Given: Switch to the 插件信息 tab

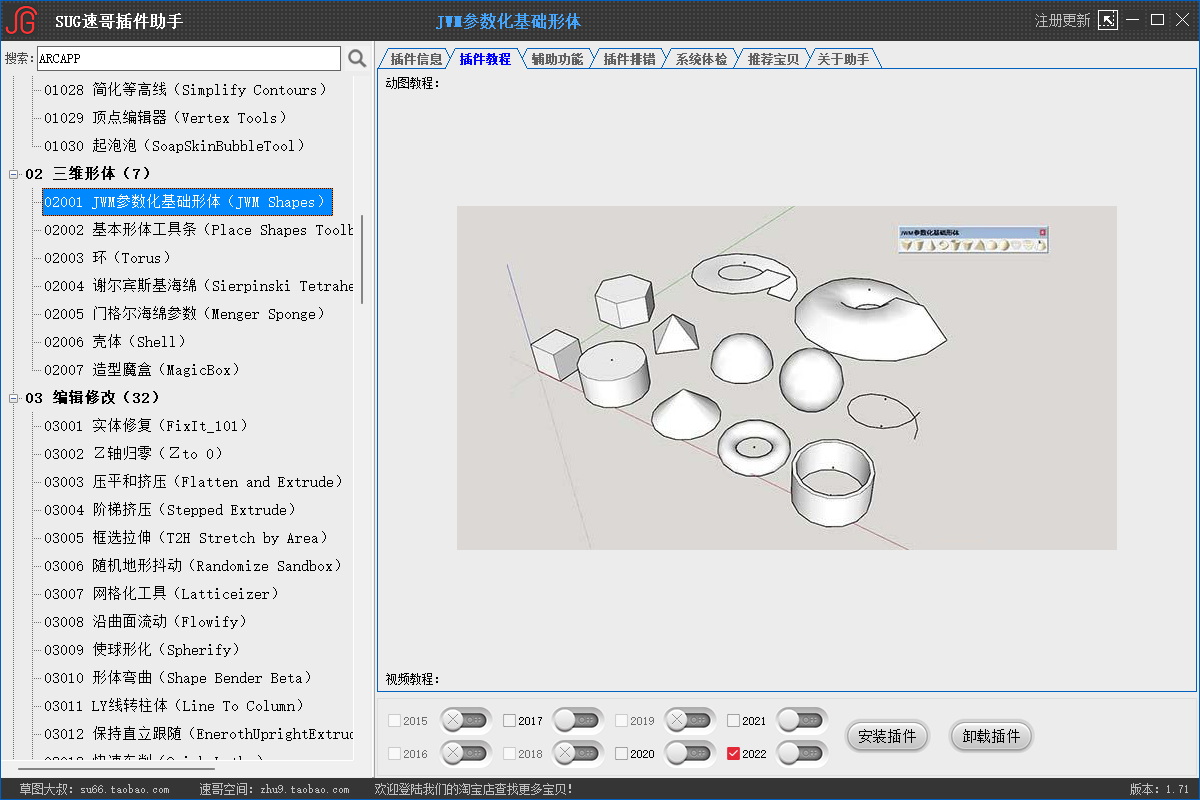Looking at the screenshot, I should point(415,59).
